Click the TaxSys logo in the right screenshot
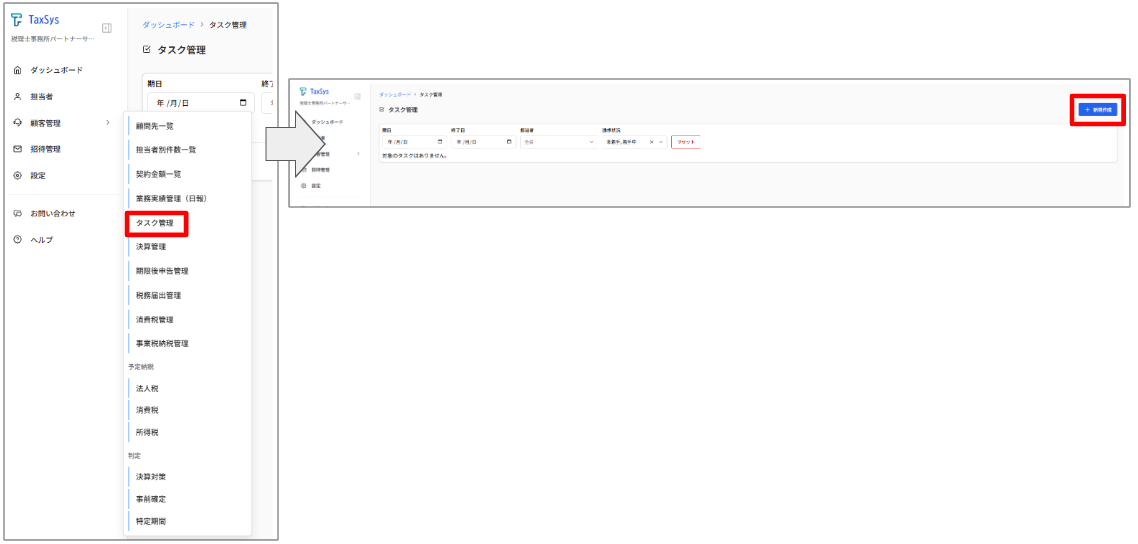 pos(315,92)
